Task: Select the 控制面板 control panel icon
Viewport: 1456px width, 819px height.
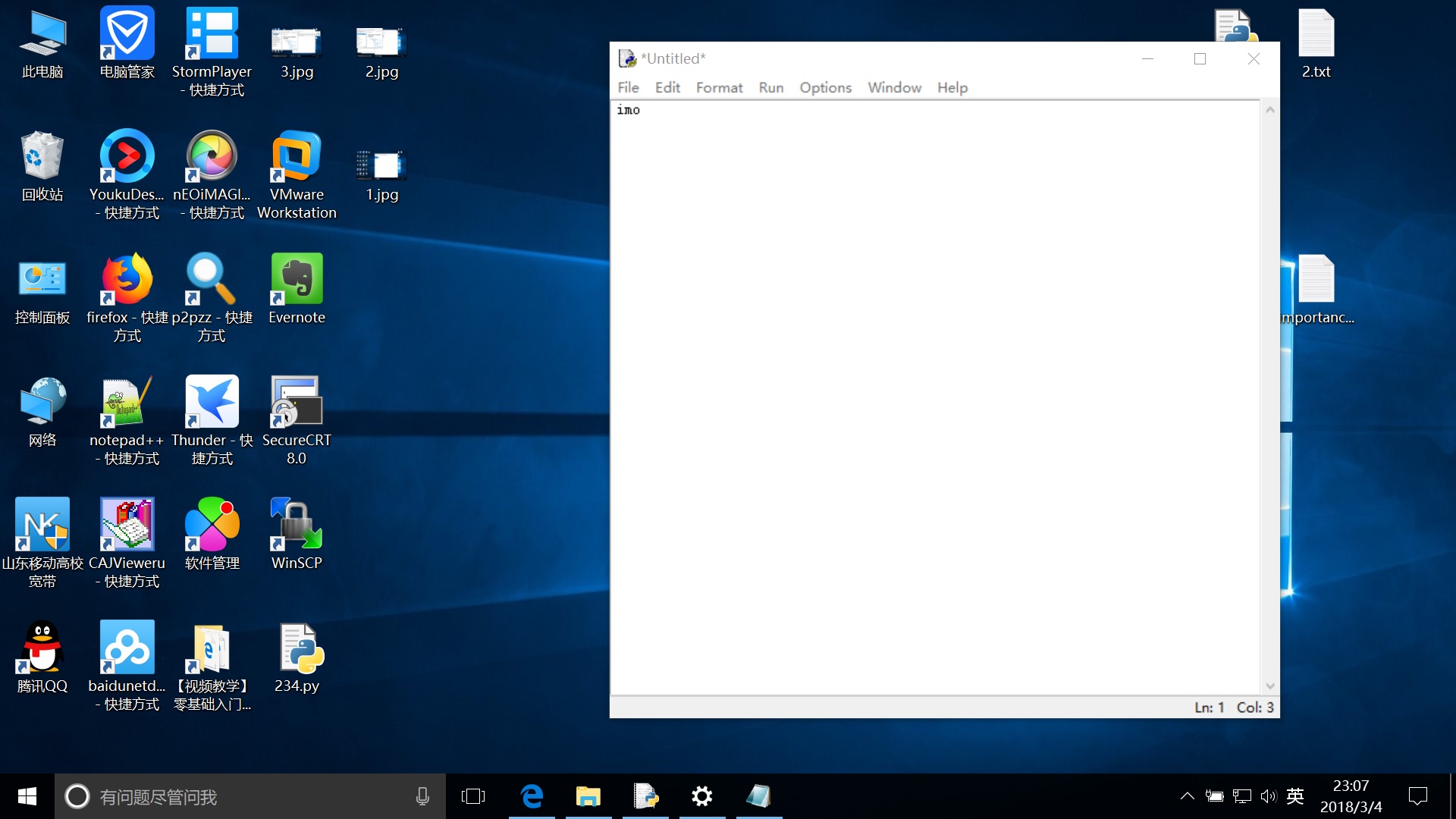Action: [x=42, y=292]
